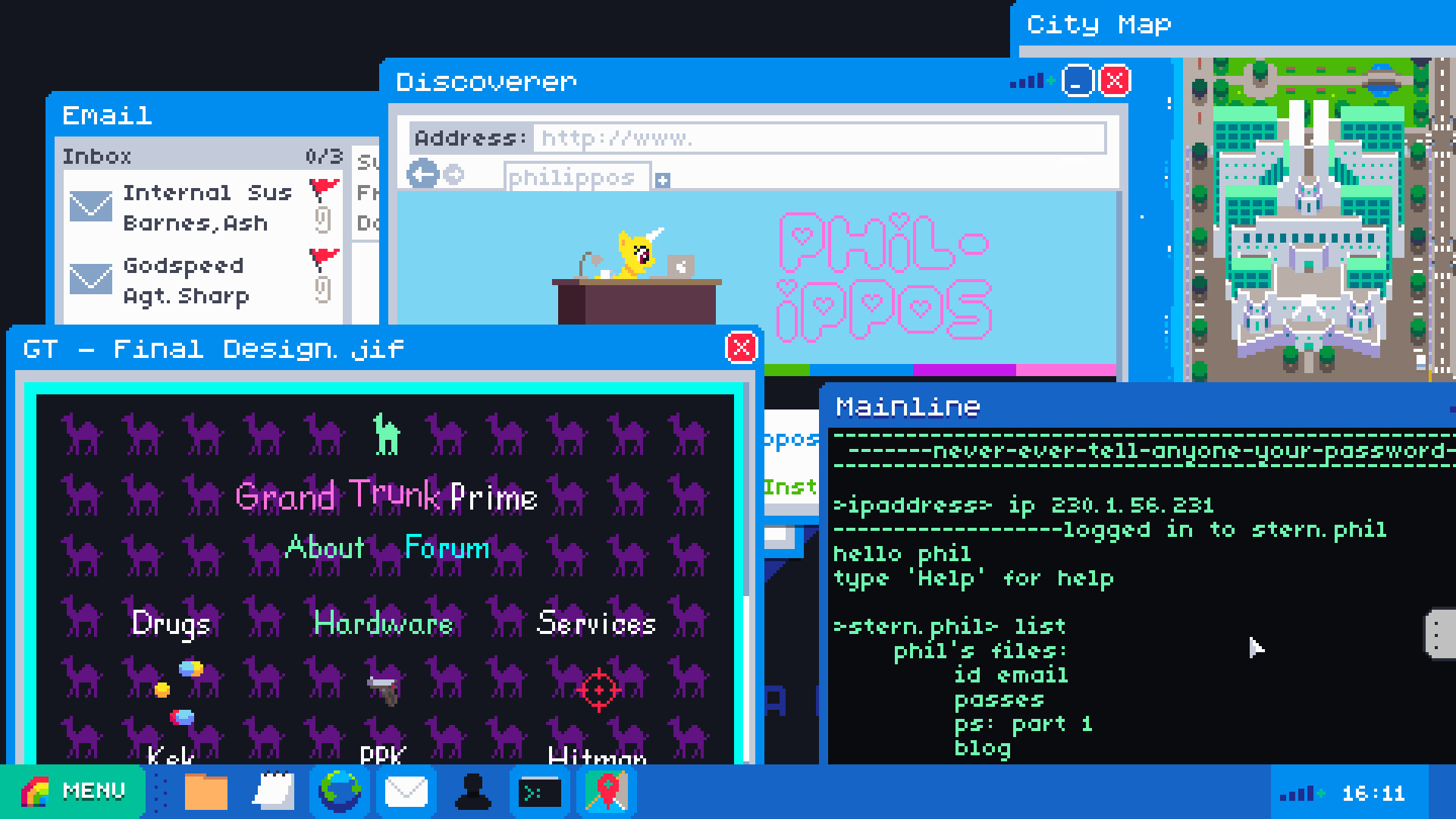Navigate back using the browser back arrow
The image size is (1456, 819).
tap(423, 176)
